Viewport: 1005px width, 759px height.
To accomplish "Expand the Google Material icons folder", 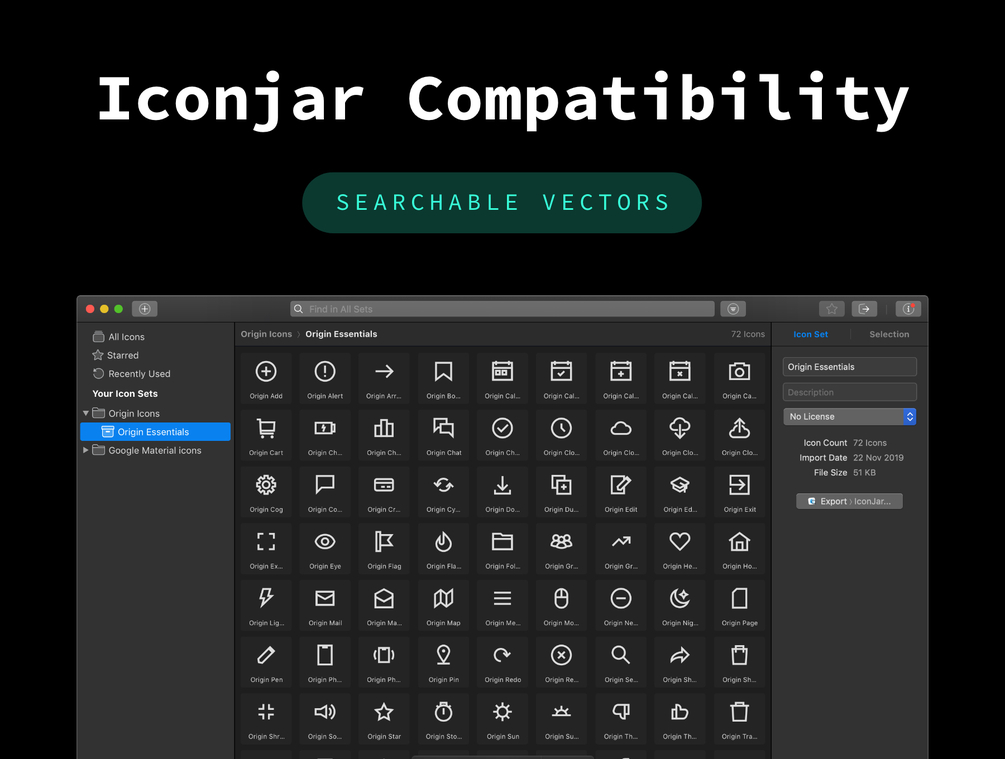I will (86, 451).
